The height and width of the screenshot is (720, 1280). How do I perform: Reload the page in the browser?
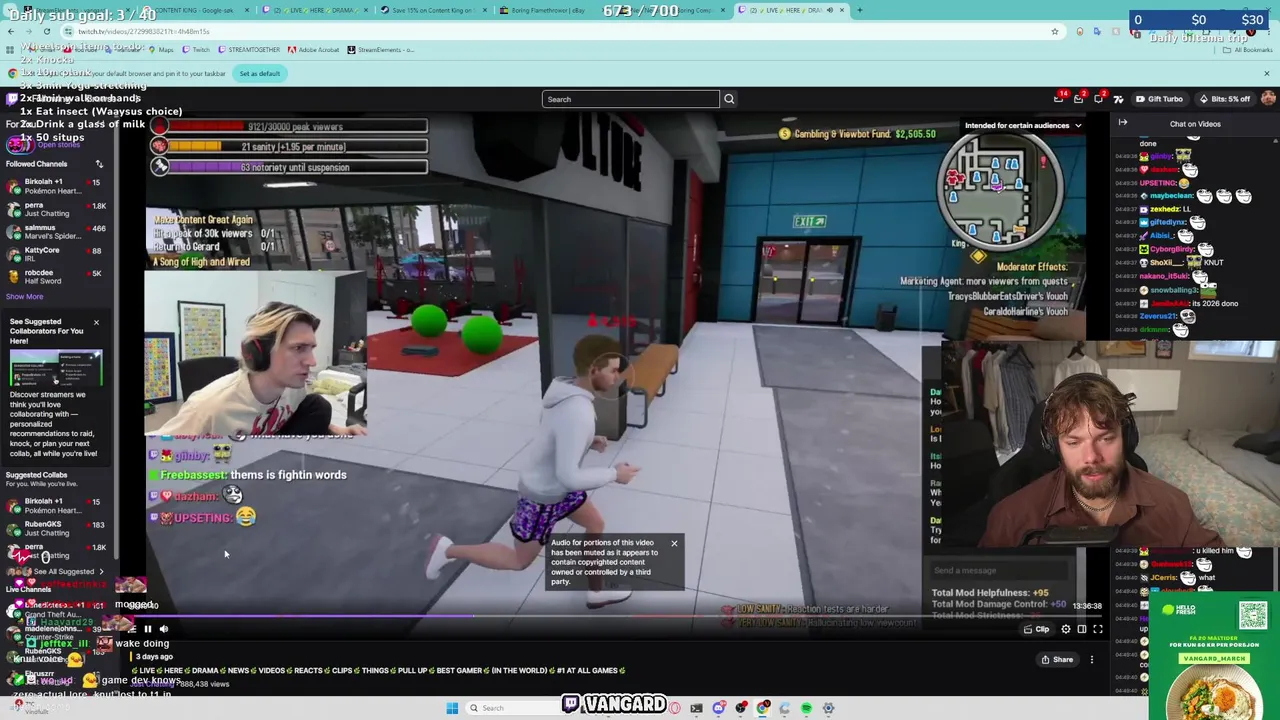point(46,32)
